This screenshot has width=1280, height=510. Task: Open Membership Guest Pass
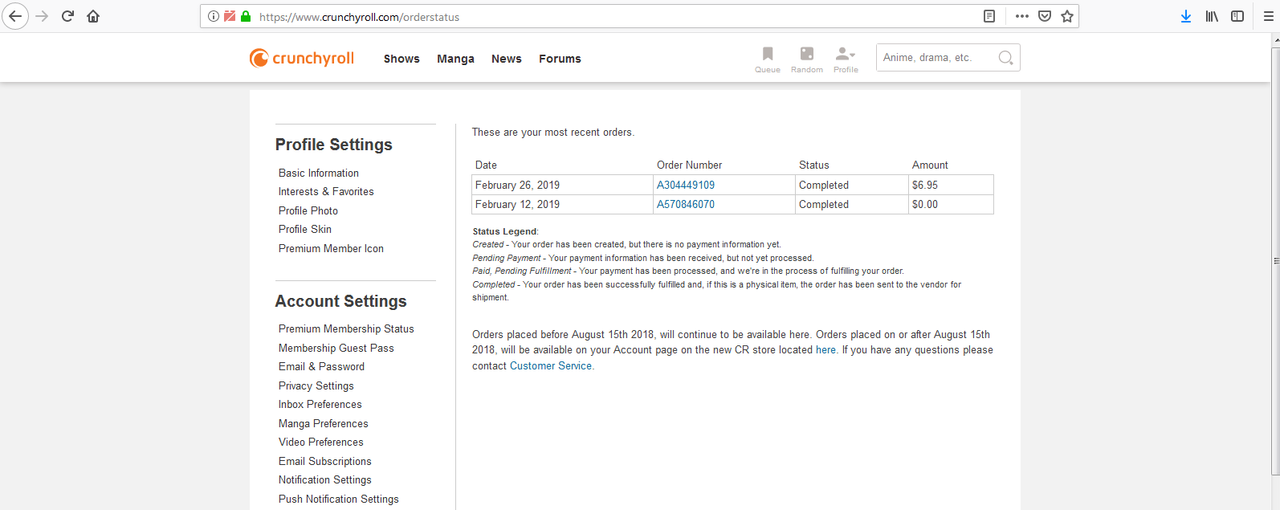(x=336, y=348)
